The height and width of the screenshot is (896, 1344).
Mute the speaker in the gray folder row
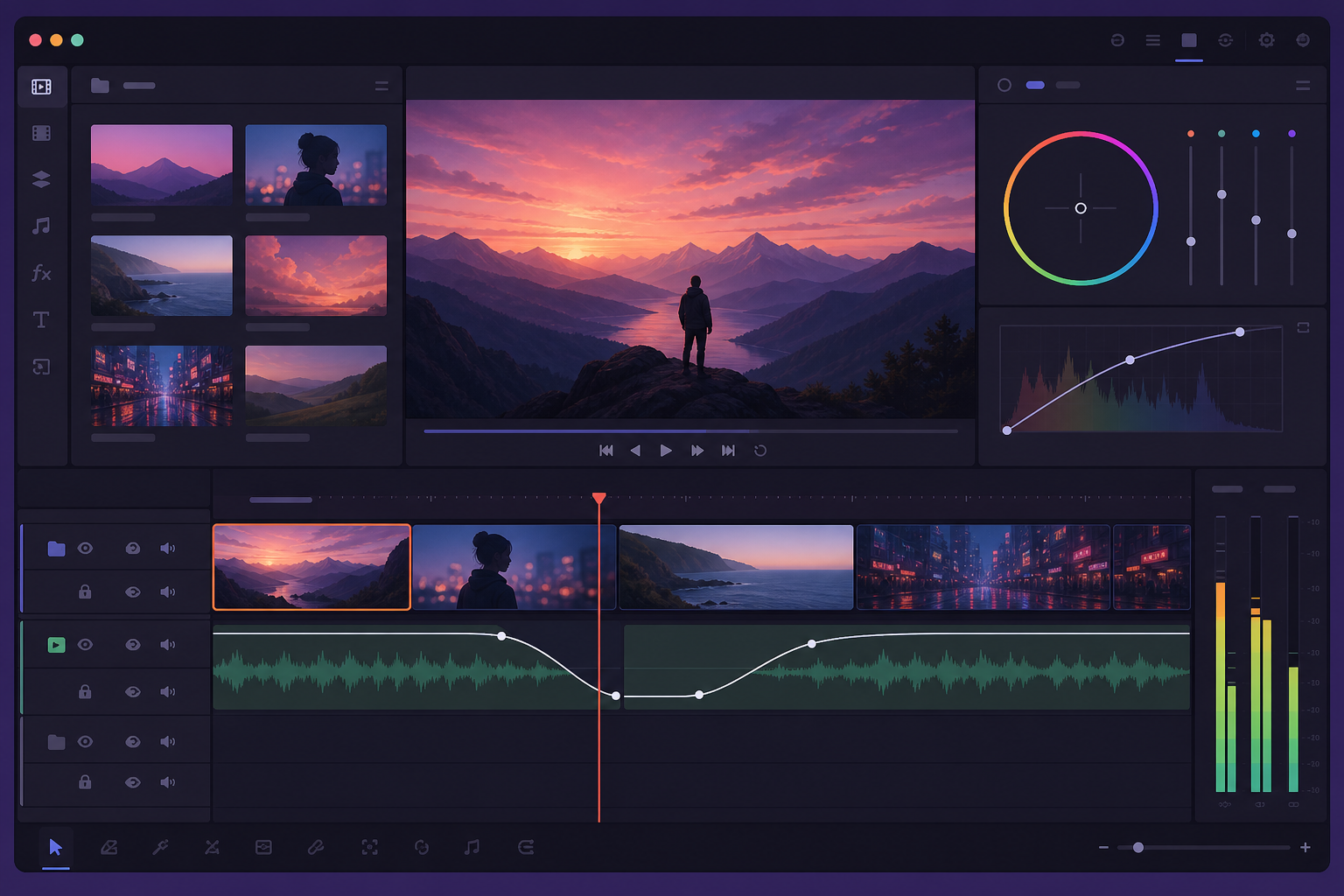(167, 742)
